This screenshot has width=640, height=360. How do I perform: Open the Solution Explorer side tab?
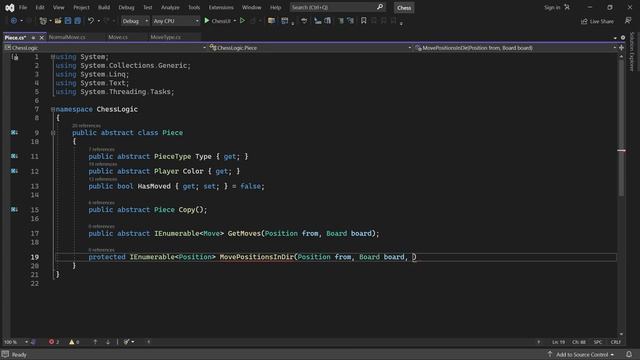[x=632, y=51]
